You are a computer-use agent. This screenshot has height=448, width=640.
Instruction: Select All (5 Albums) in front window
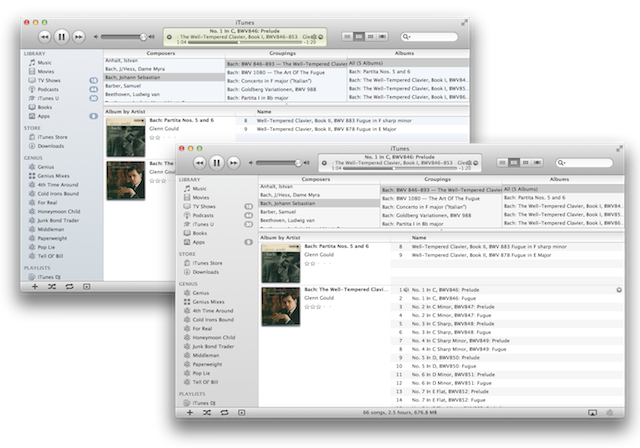pos(563,189)
